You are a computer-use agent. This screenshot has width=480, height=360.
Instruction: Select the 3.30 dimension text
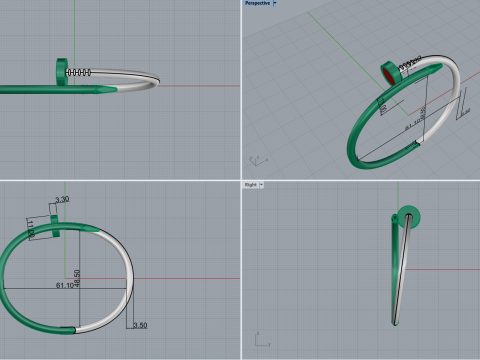coord(62,199)
